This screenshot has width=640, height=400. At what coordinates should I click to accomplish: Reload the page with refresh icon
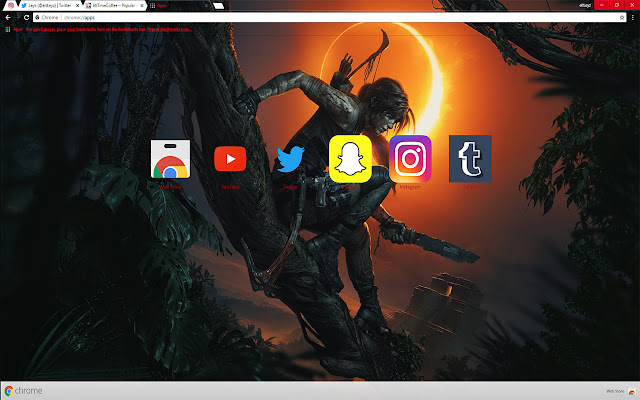pos(27,18)
